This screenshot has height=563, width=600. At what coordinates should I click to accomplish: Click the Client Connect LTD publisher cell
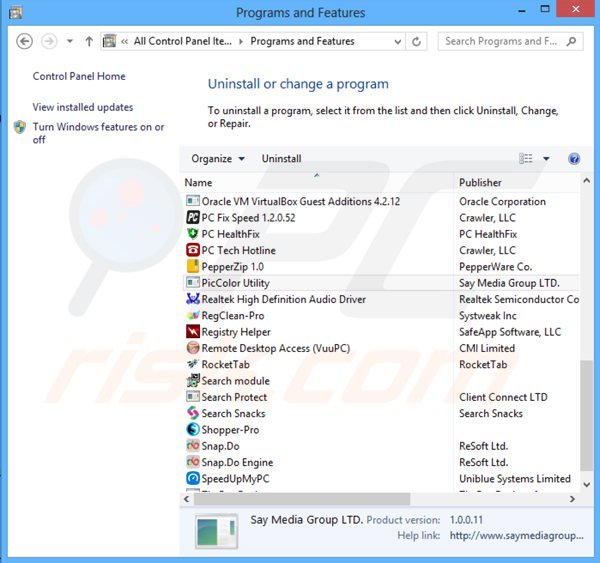pyautogui.click(x=503, y=397)
